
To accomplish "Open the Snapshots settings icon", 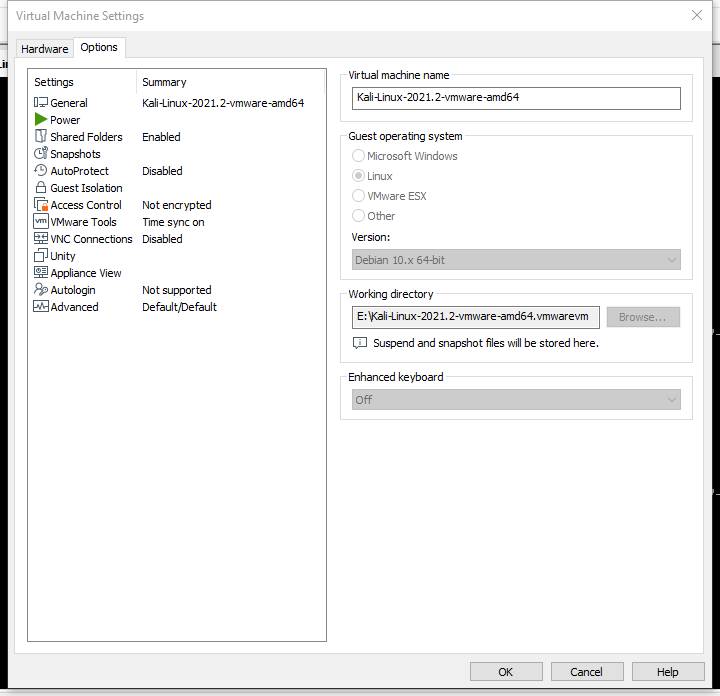I will 41,154.
